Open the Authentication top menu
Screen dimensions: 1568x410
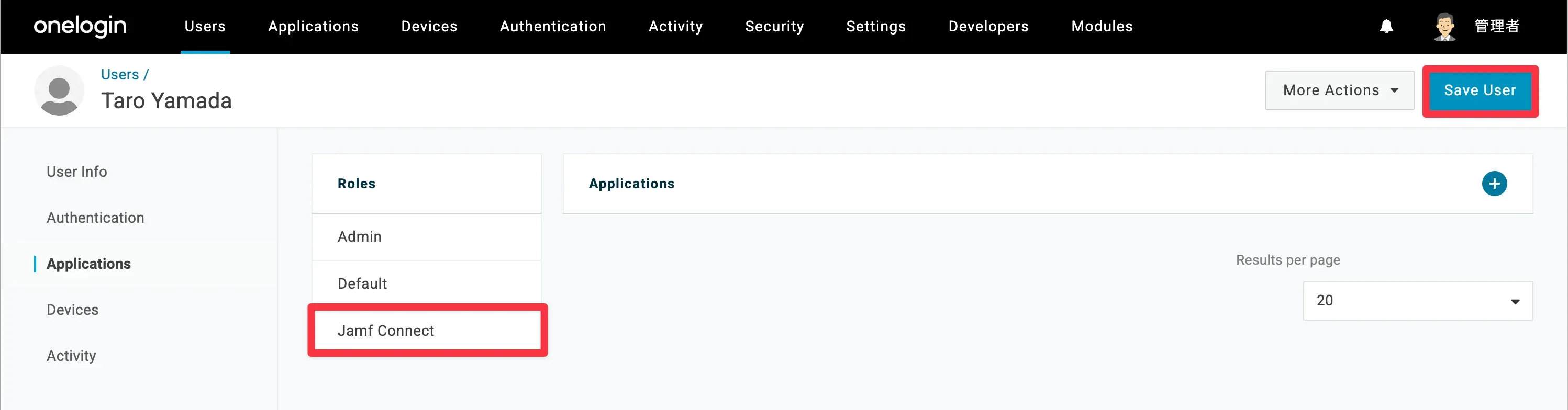[552, 26]
